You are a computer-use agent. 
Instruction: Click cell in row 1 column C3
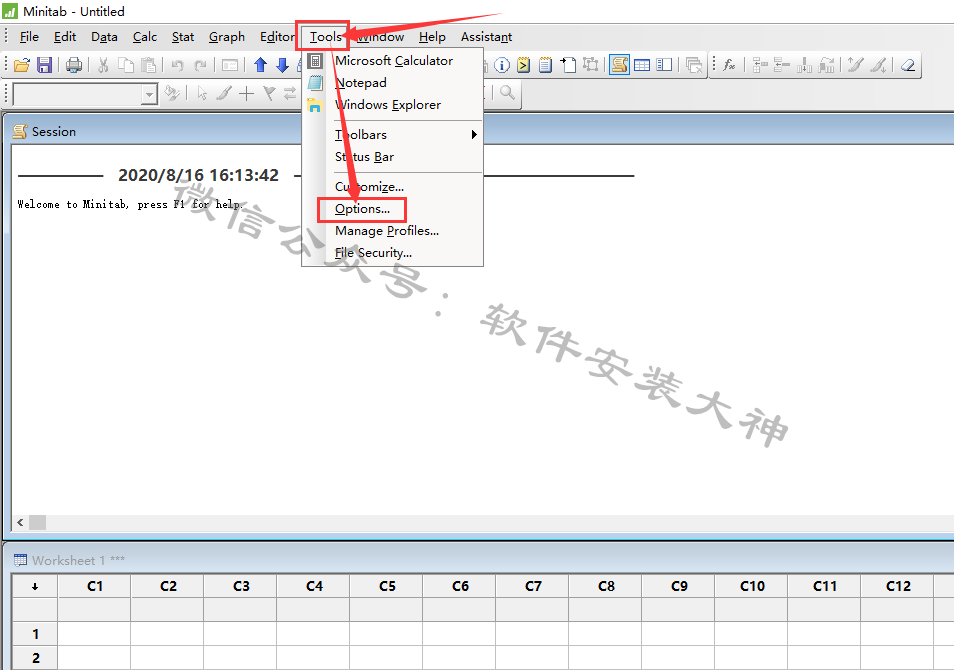pyautogui.click(x=240, y=633)
